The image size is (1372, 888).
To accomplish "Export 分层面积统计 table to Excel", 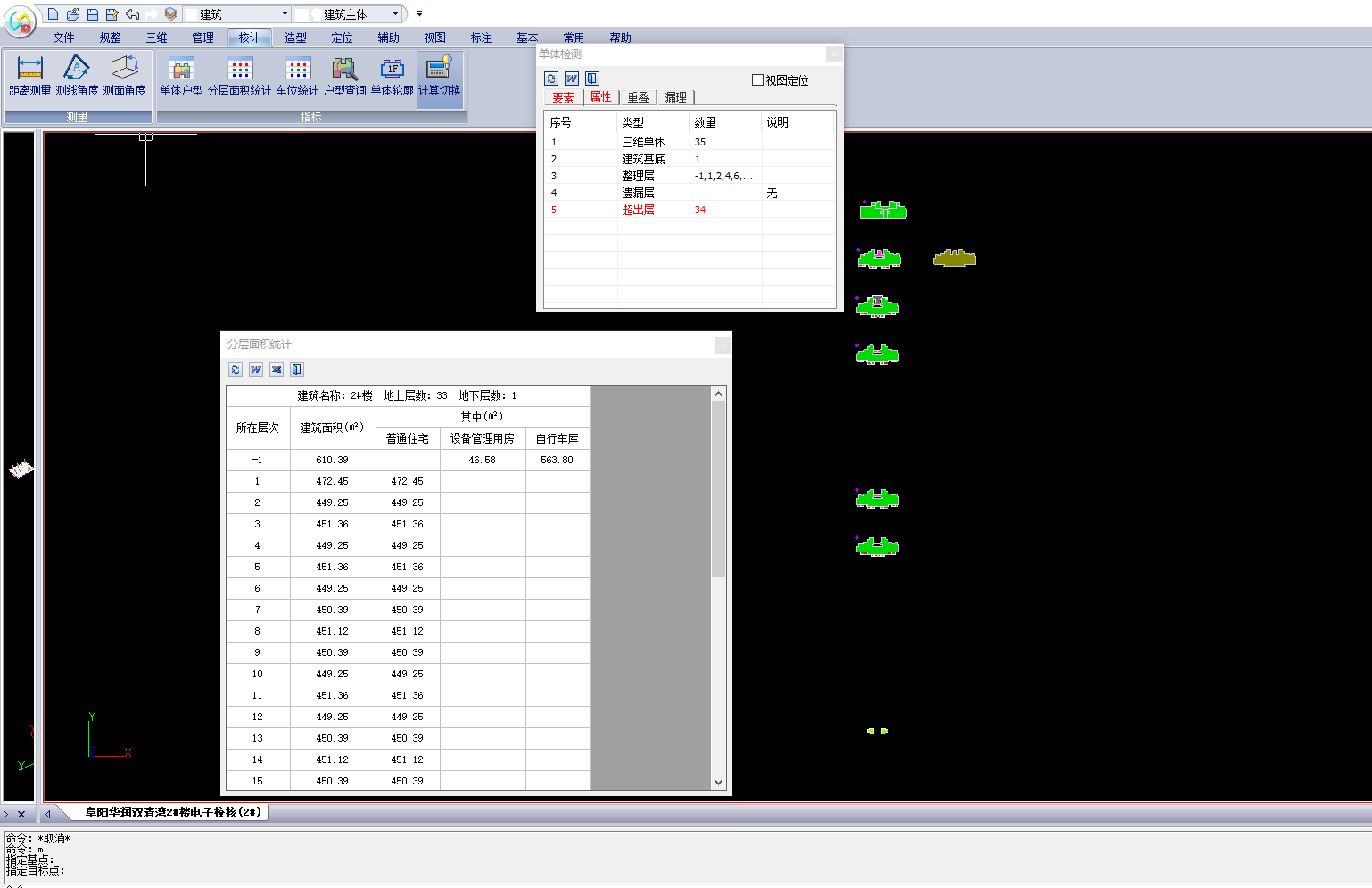I will pyautogui.click(x=277, y=369).
